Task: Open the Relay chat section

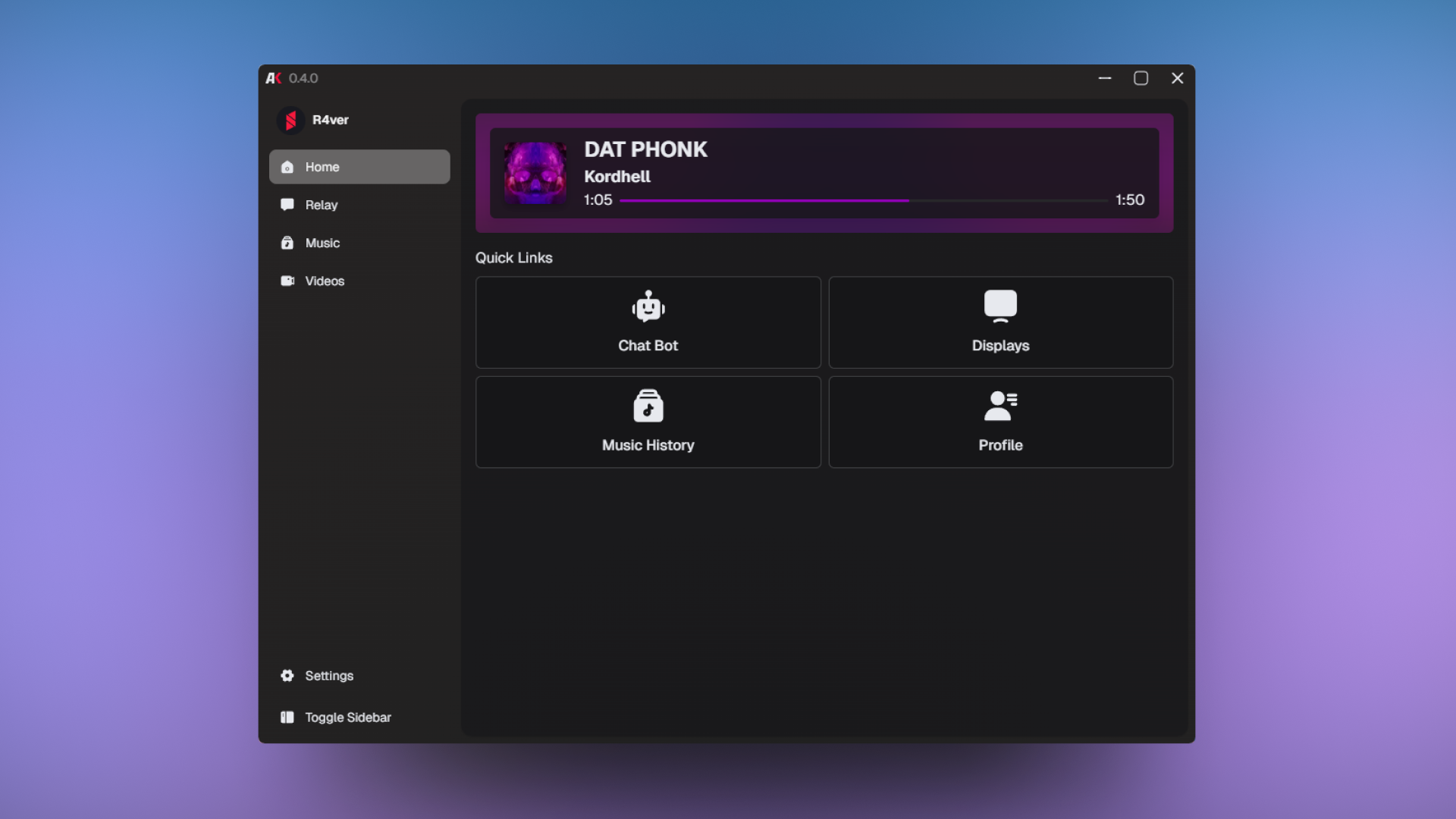Action: [322, 205]
